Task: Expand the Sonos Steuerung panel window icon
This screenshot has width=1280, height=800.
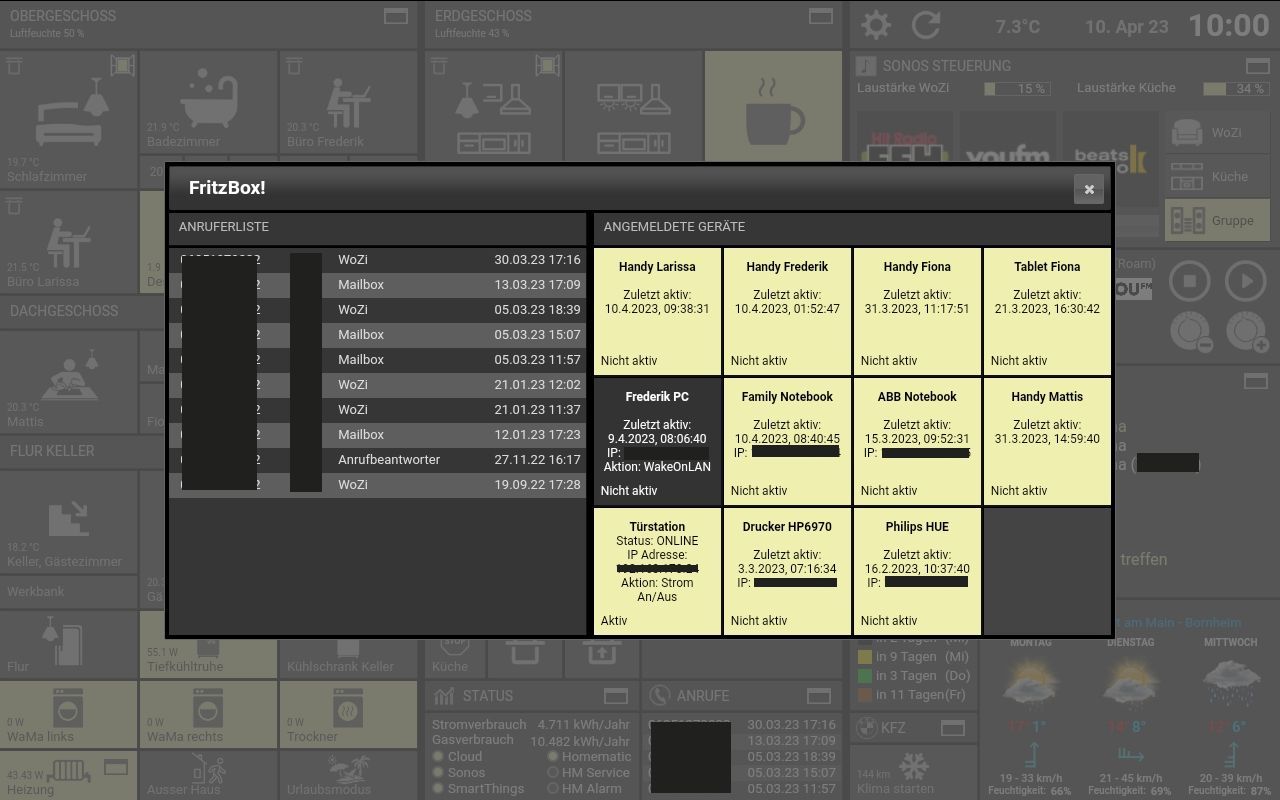Action: click(x=1257, y=66)
